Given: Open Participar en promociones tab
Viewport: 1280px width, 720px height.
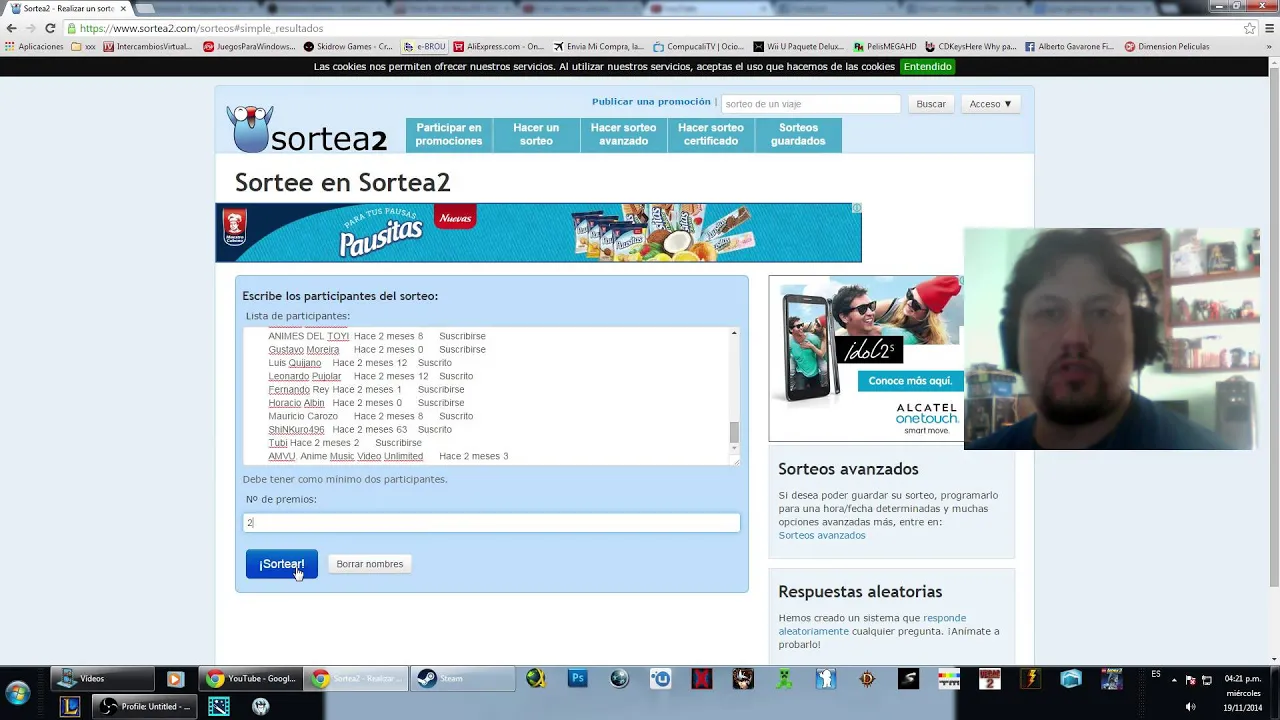Looking at the screenshot, I should [449, 135].
